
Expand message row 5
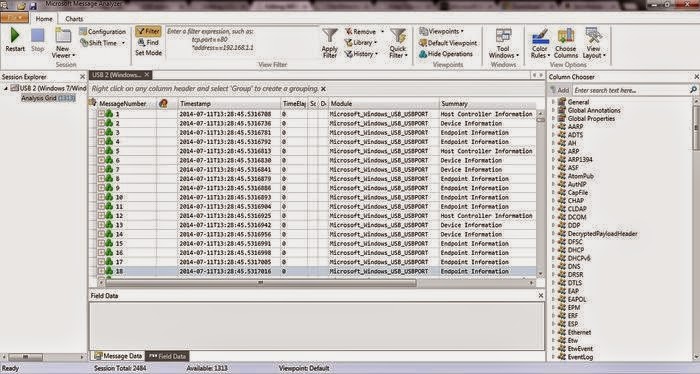point(101,151)
